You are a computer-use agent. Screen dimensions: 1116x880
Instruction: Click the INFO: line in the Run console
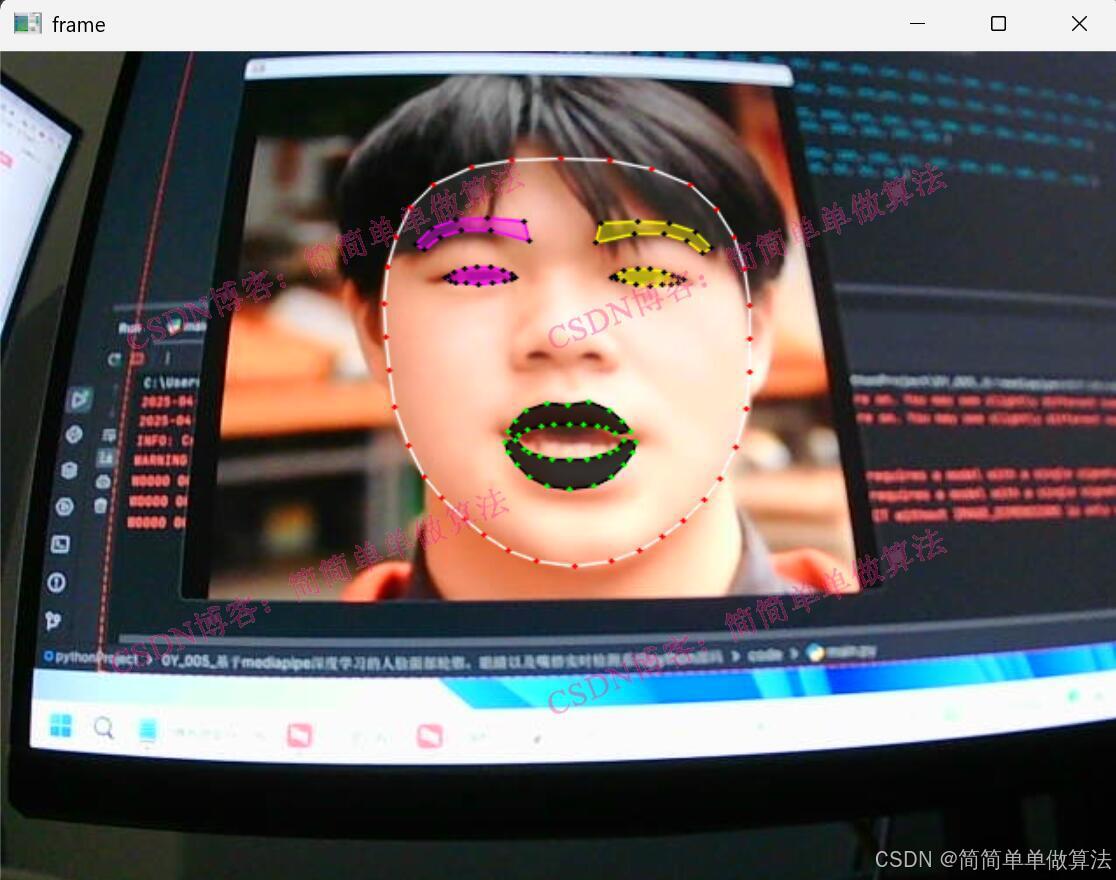point(164,441)
